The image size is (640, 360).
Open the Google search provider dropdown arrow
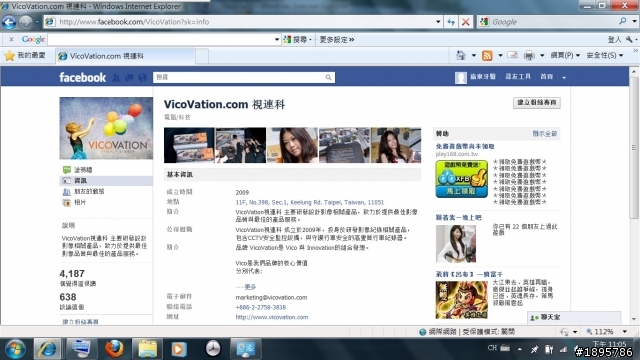point(635,21)
